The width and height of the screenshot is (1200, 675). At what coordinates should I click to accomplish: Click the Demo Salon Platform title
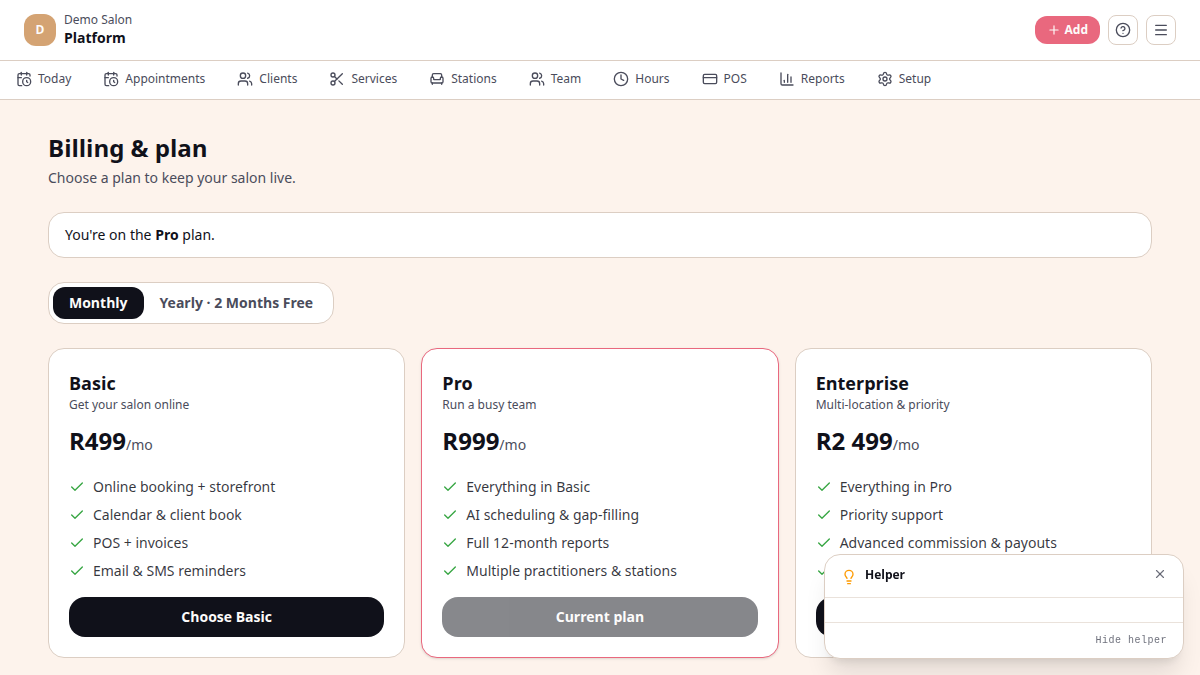(x=98, y=30)
